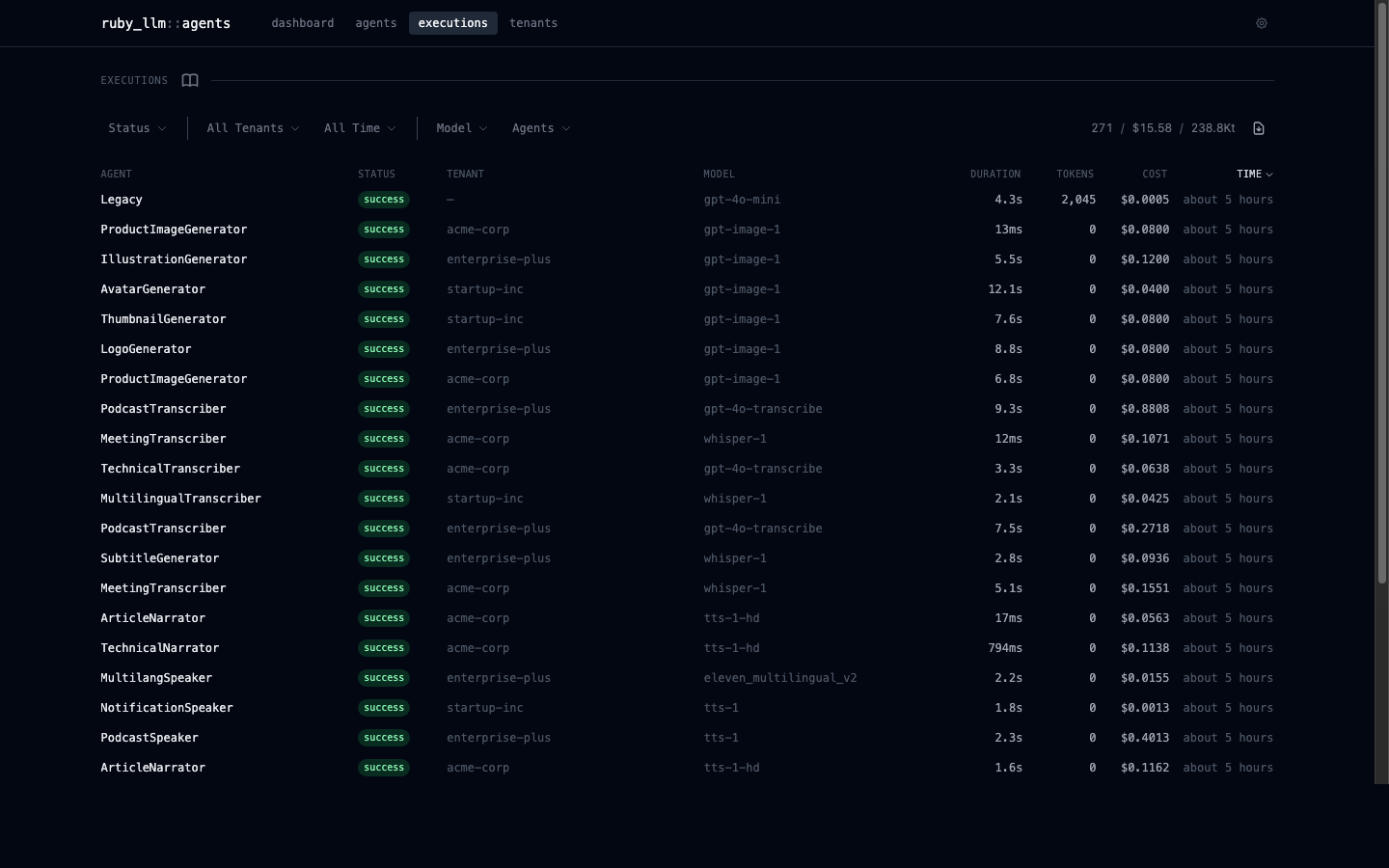Switch to the dashboard tab

303,23
